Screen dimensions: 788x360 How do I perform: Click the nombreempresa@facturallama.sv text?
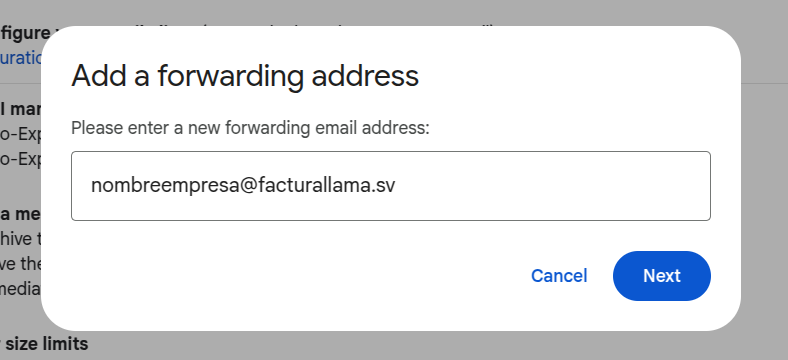tap(243, 185)
